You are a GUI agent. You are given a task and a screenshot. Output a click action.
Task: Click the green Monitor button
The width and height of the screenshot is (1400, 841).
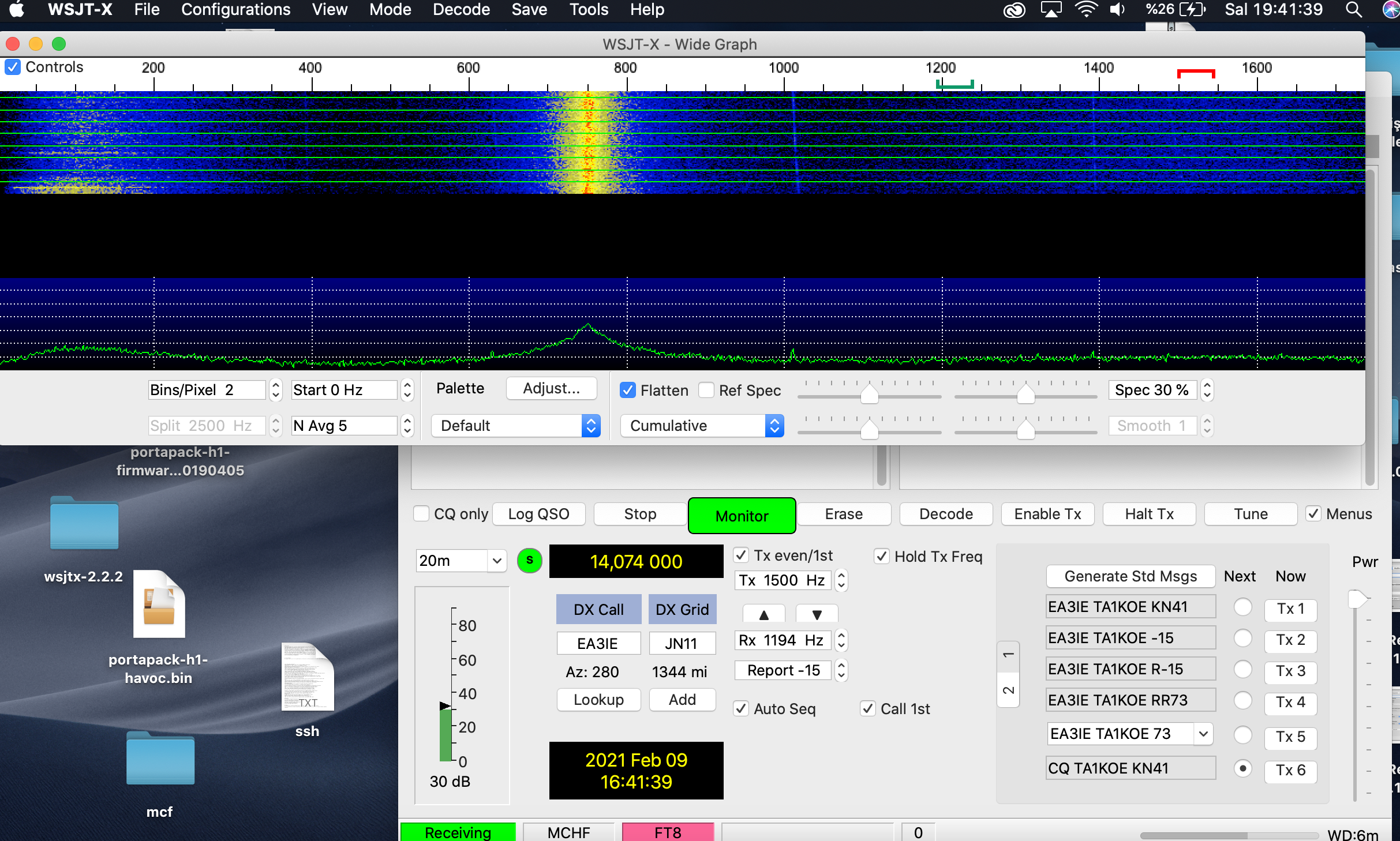[742, 516]
